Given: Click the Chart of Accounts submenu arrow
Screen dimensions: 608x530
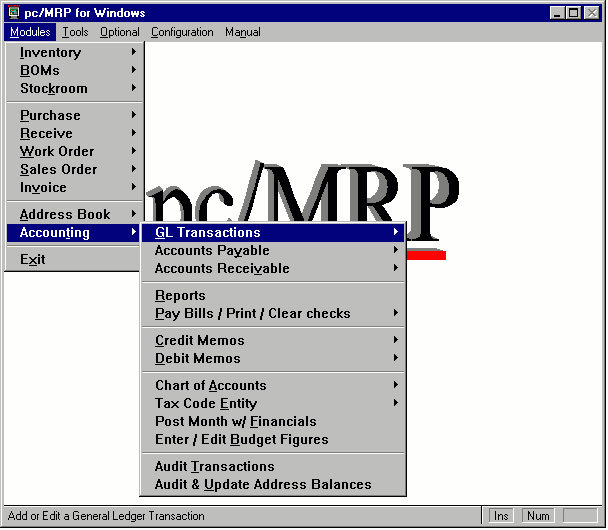Looking at the screenshot, I should click(396, 385).
